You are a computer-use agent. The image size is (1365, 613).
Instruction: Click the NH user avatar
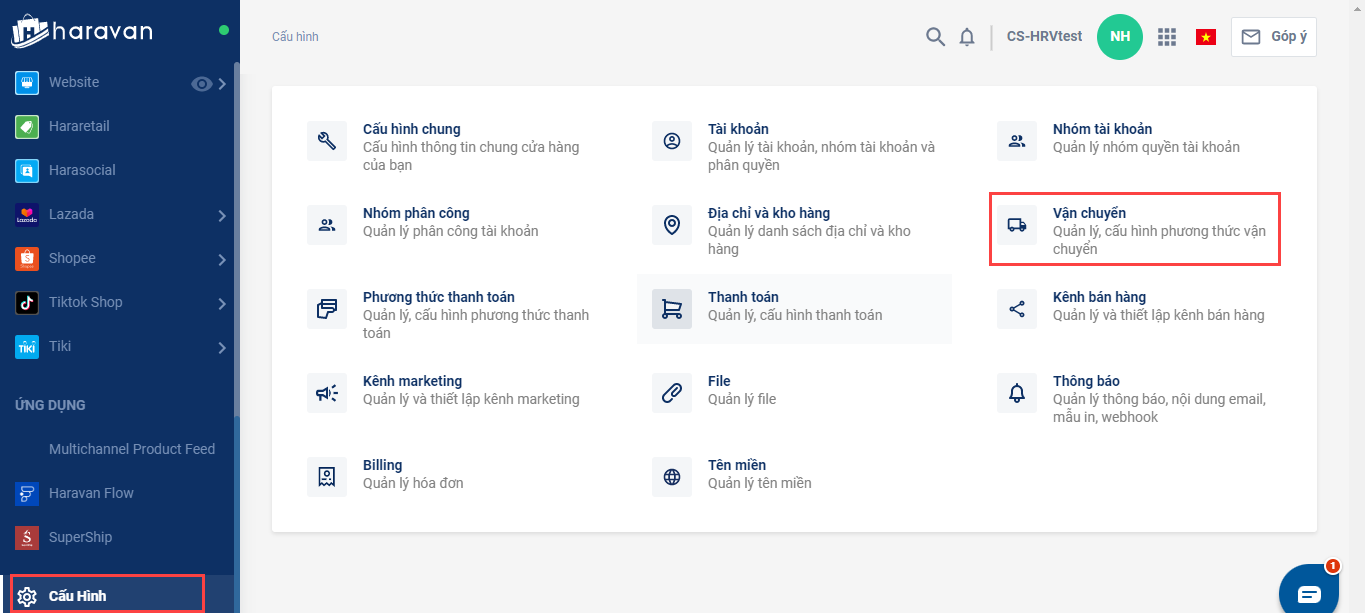1120,37
